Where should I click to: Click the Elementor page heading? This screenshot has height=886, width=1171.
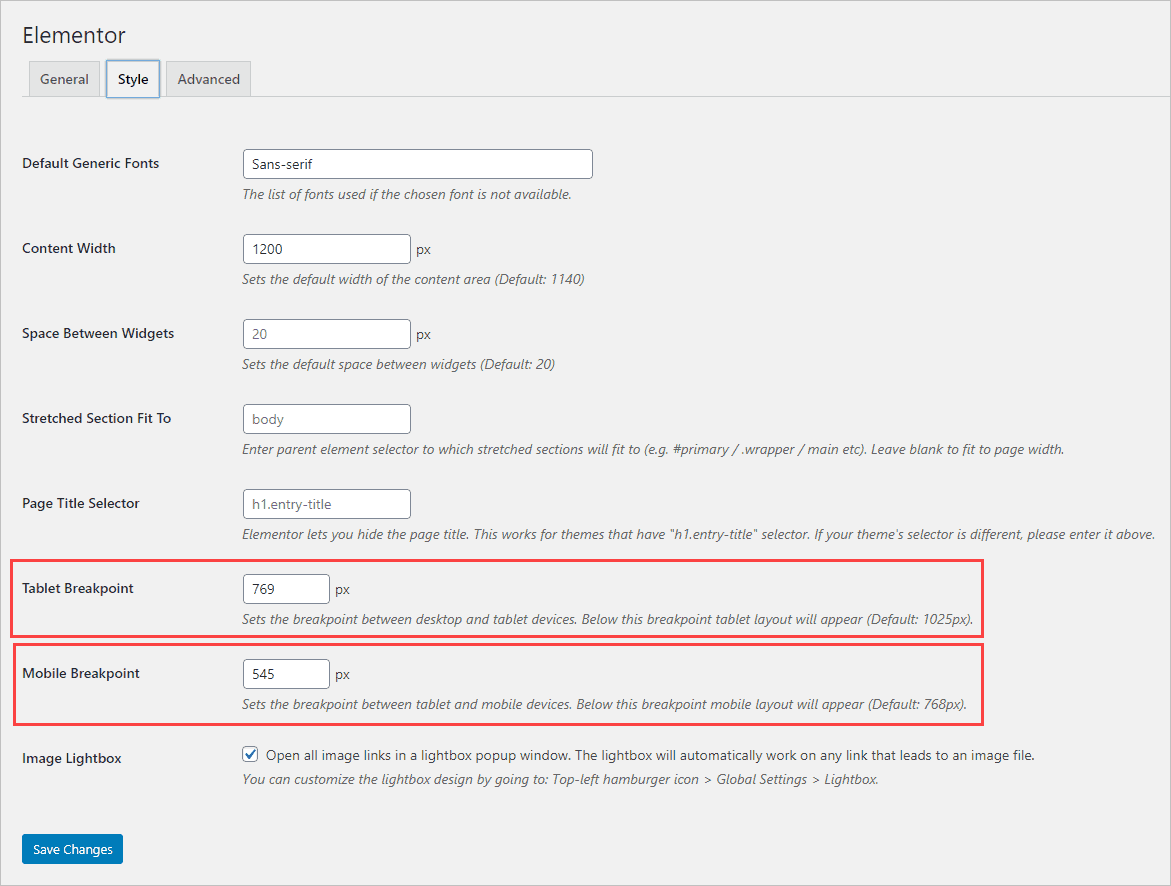(x=74, y=35)
